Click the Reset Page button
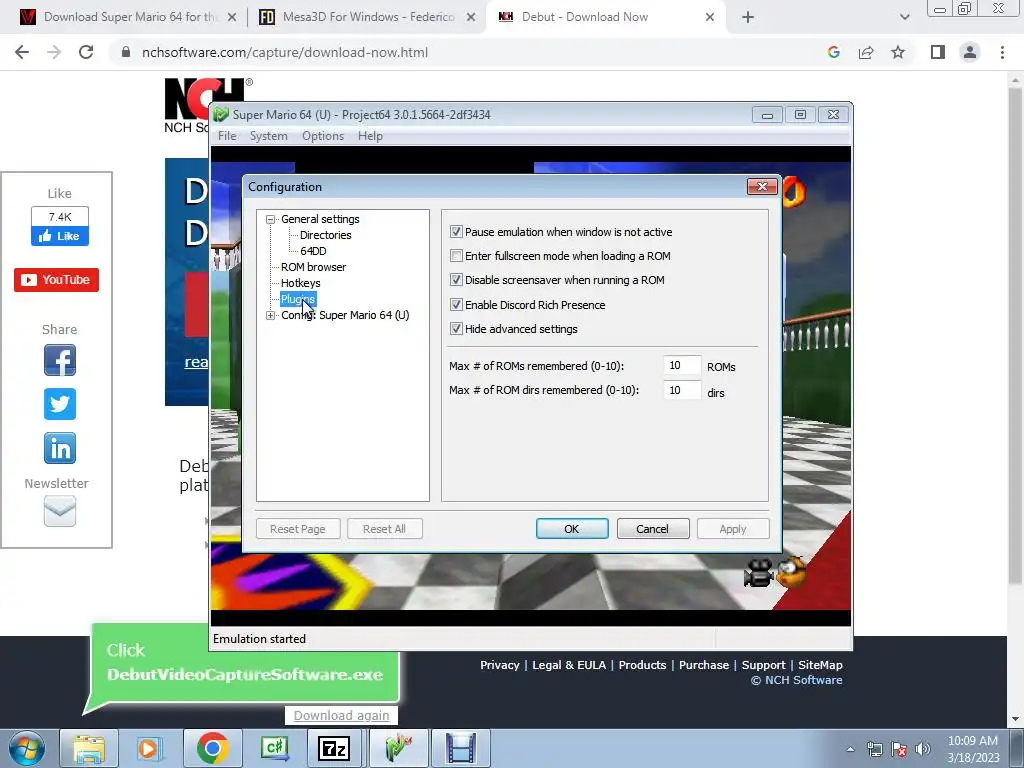This screenshot has height=768, width=1024. (x=298, y=529)
